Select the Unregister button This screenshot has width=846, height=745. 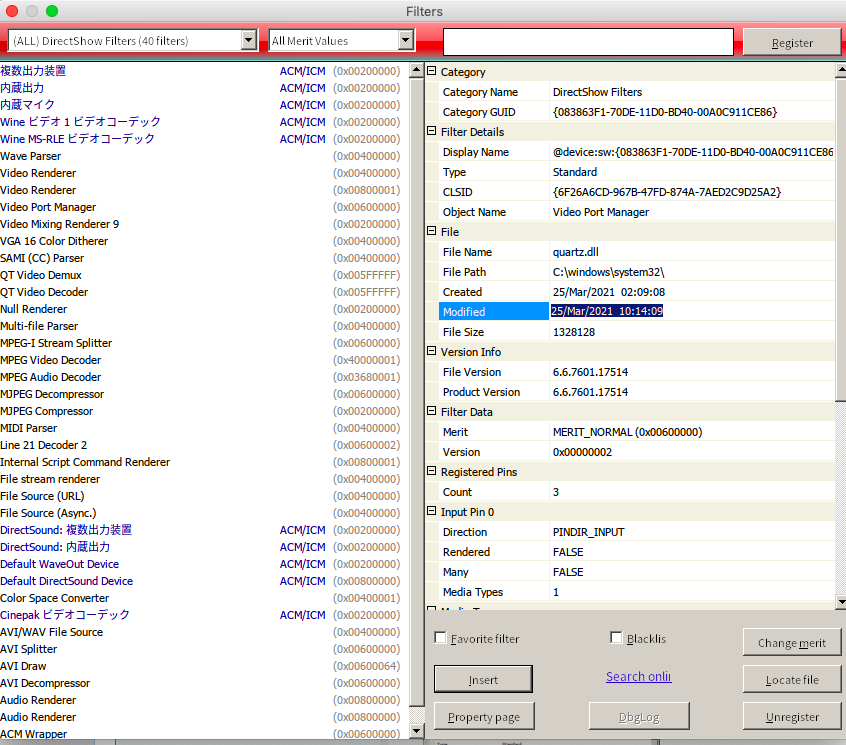click(x=792, y=717)
